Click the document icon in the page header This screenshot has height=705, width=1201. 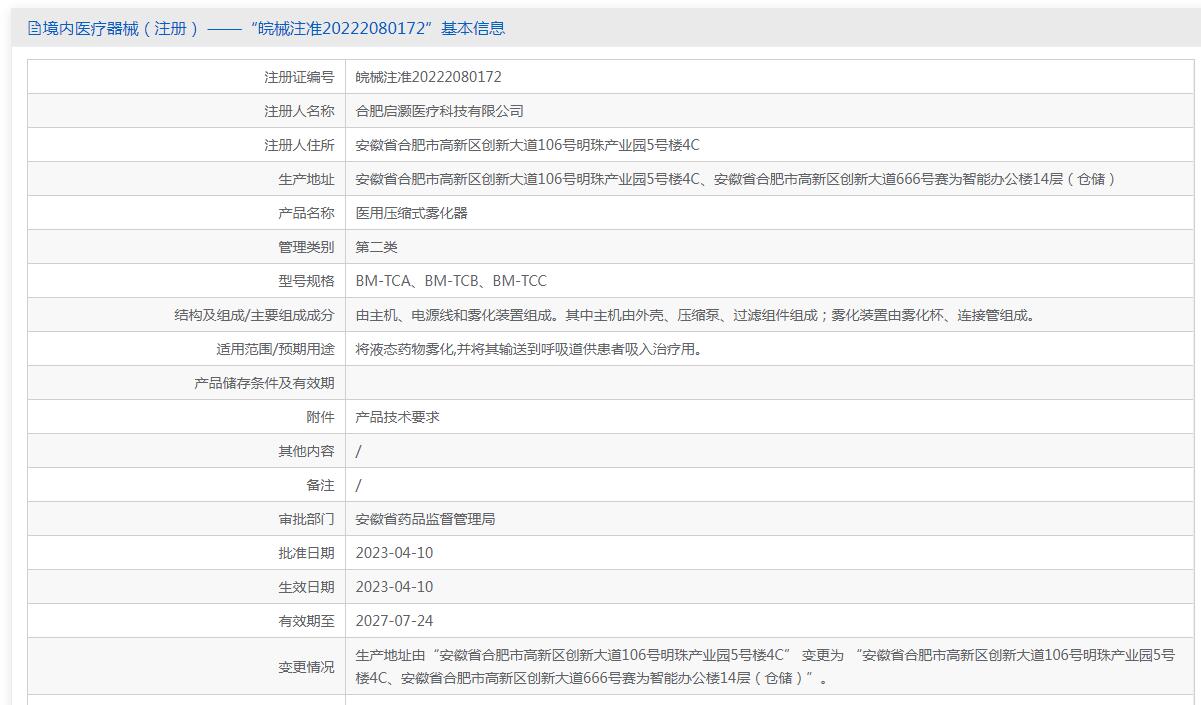35,29
